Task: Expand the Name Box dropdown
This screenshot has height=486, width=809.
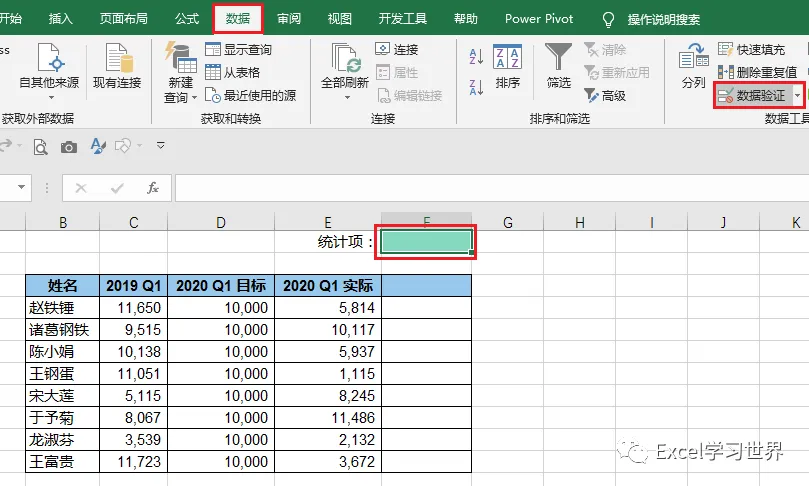Action: (21, 187)
